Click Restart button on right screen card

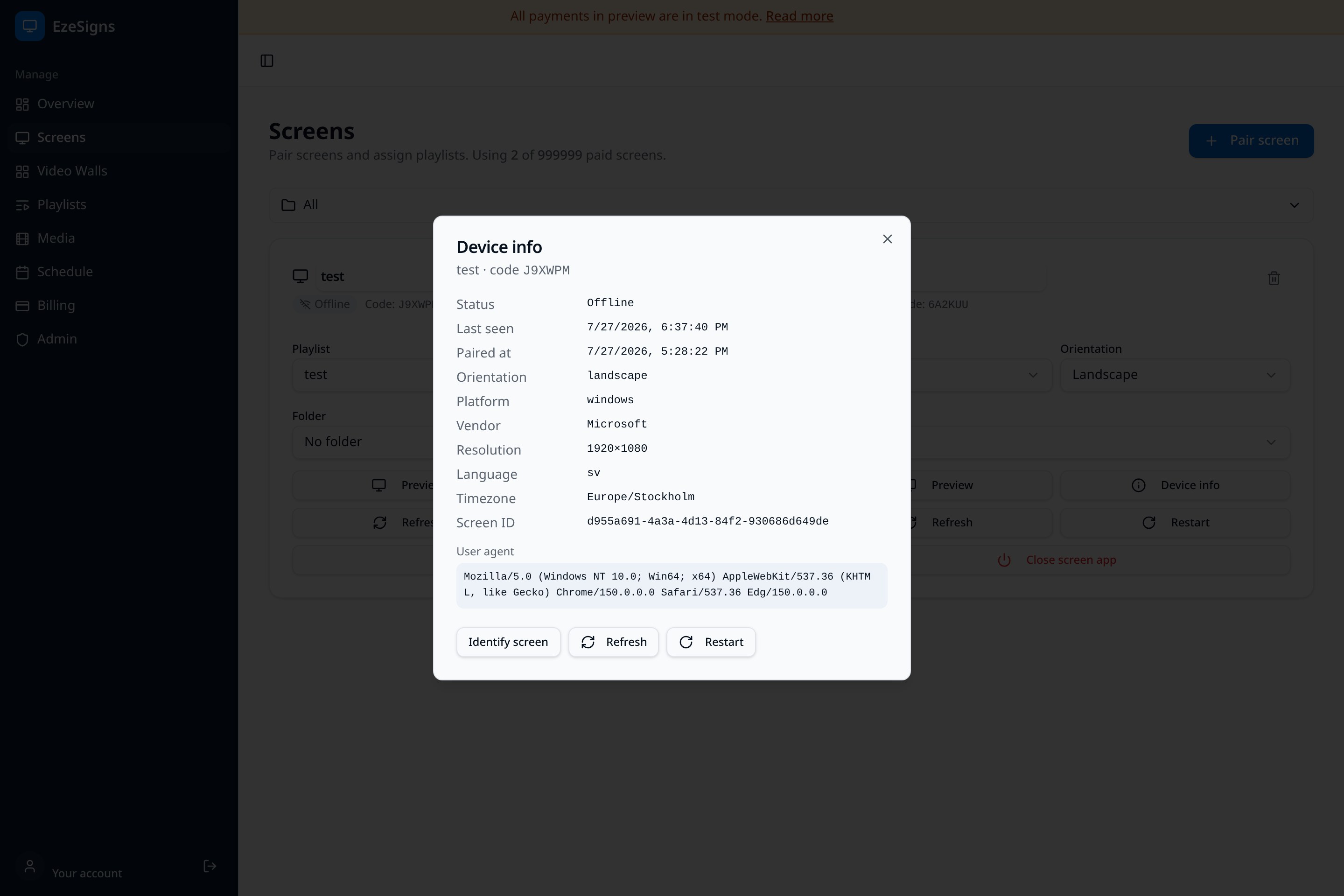(x=1175, y=523)
